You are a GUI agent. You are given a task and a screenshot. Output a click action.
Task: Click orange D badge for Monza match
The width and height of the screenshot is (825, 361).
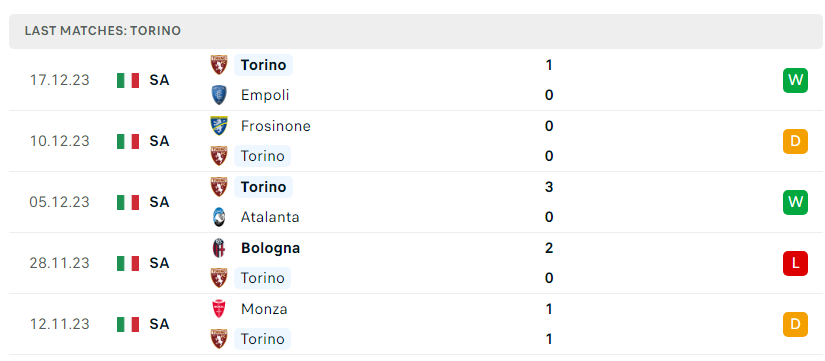click(795, 324)
